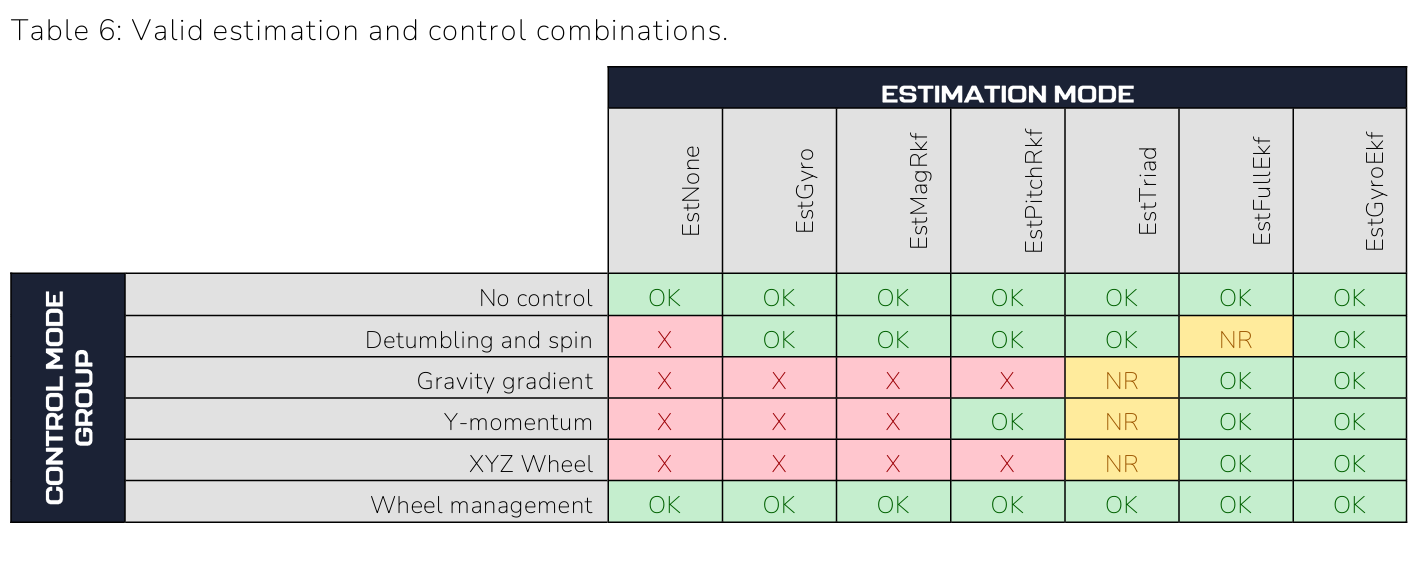Click Gravity gradient NR cell under EstTriad
This screenshot has width=1414, height=564.
pyautogui.click(x=1122, y=381)
